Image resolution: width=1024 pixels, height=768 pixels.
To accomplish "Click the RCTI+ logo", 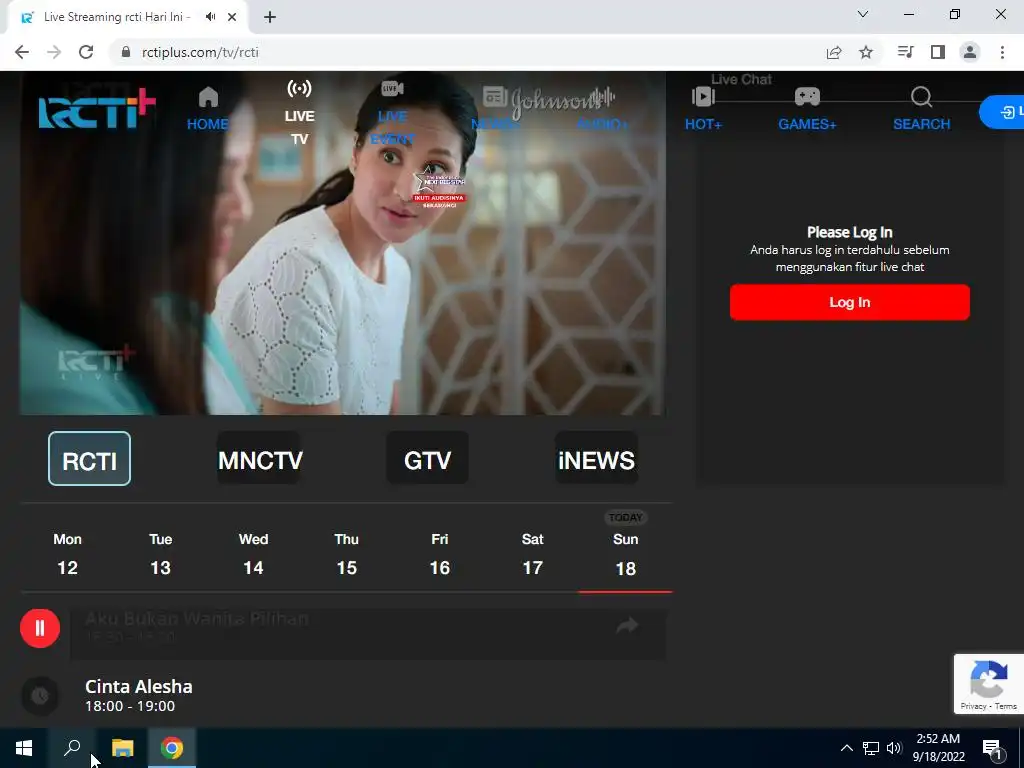I will pyautogui.click(x=97, y=109).
